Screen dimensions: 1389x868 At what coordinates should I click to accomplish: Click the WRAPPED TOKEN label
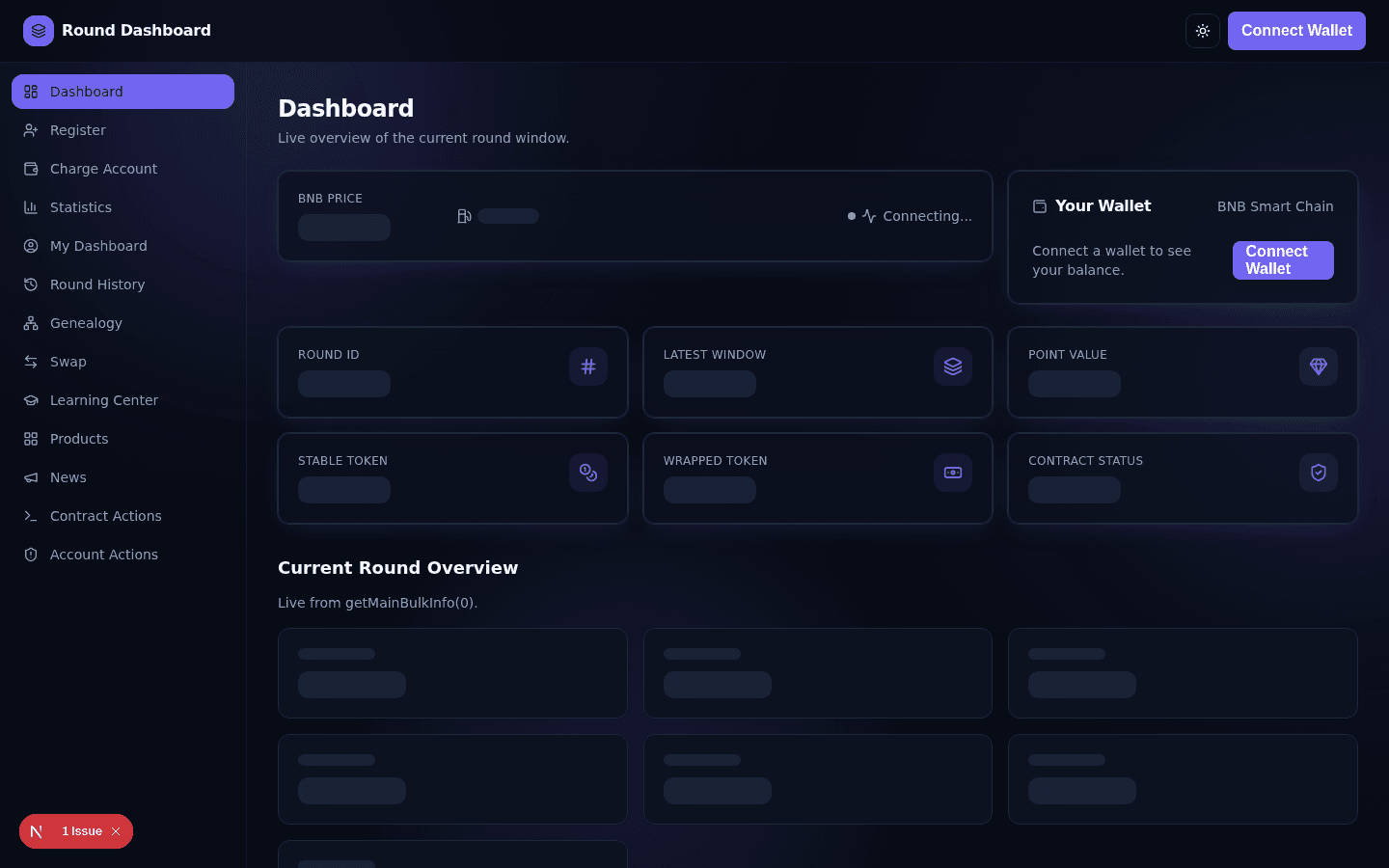click(x=716, y=461)
